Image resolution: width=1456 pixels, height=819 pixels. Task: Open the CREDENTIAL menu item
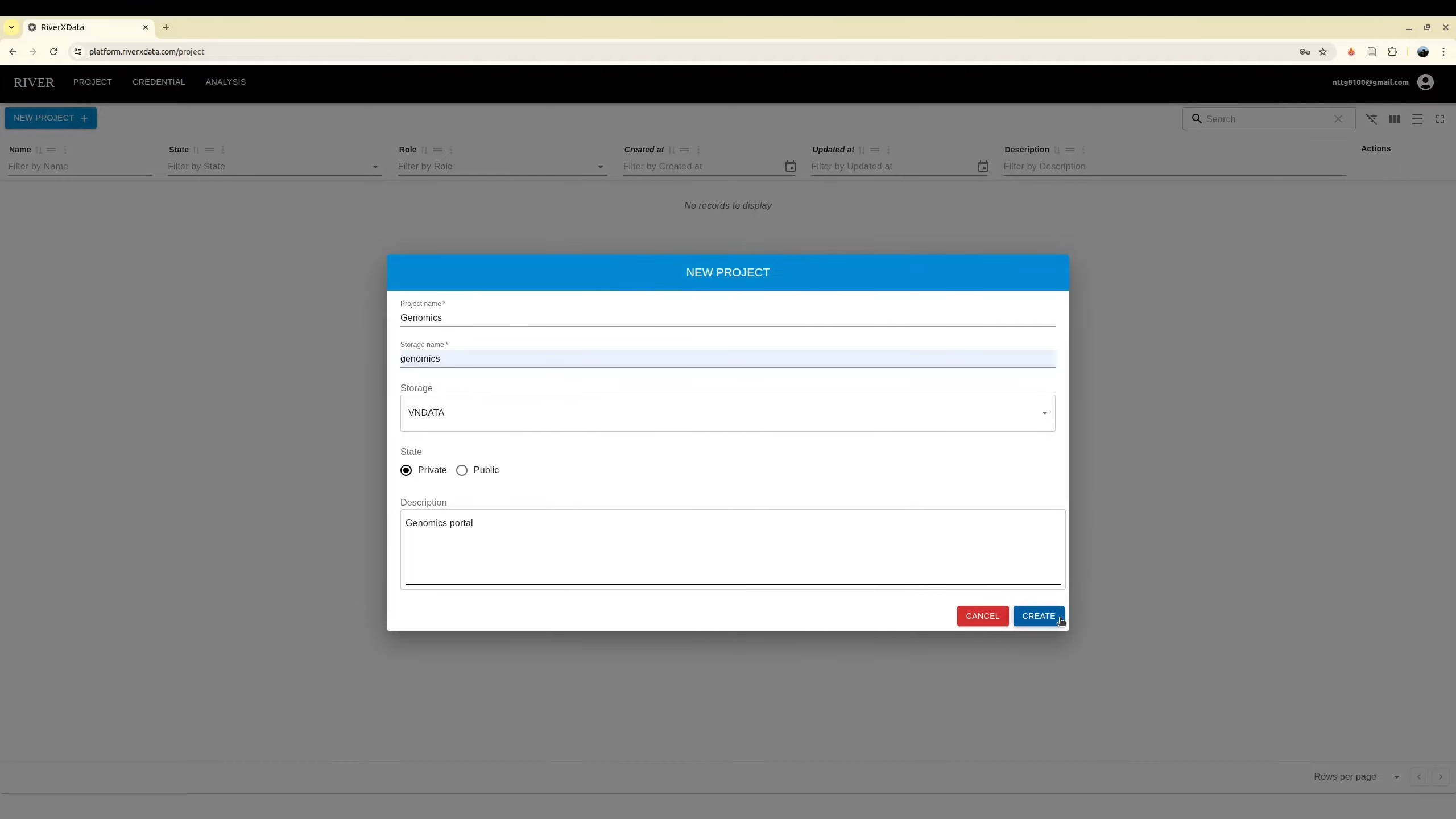click(x=159, y=82)
